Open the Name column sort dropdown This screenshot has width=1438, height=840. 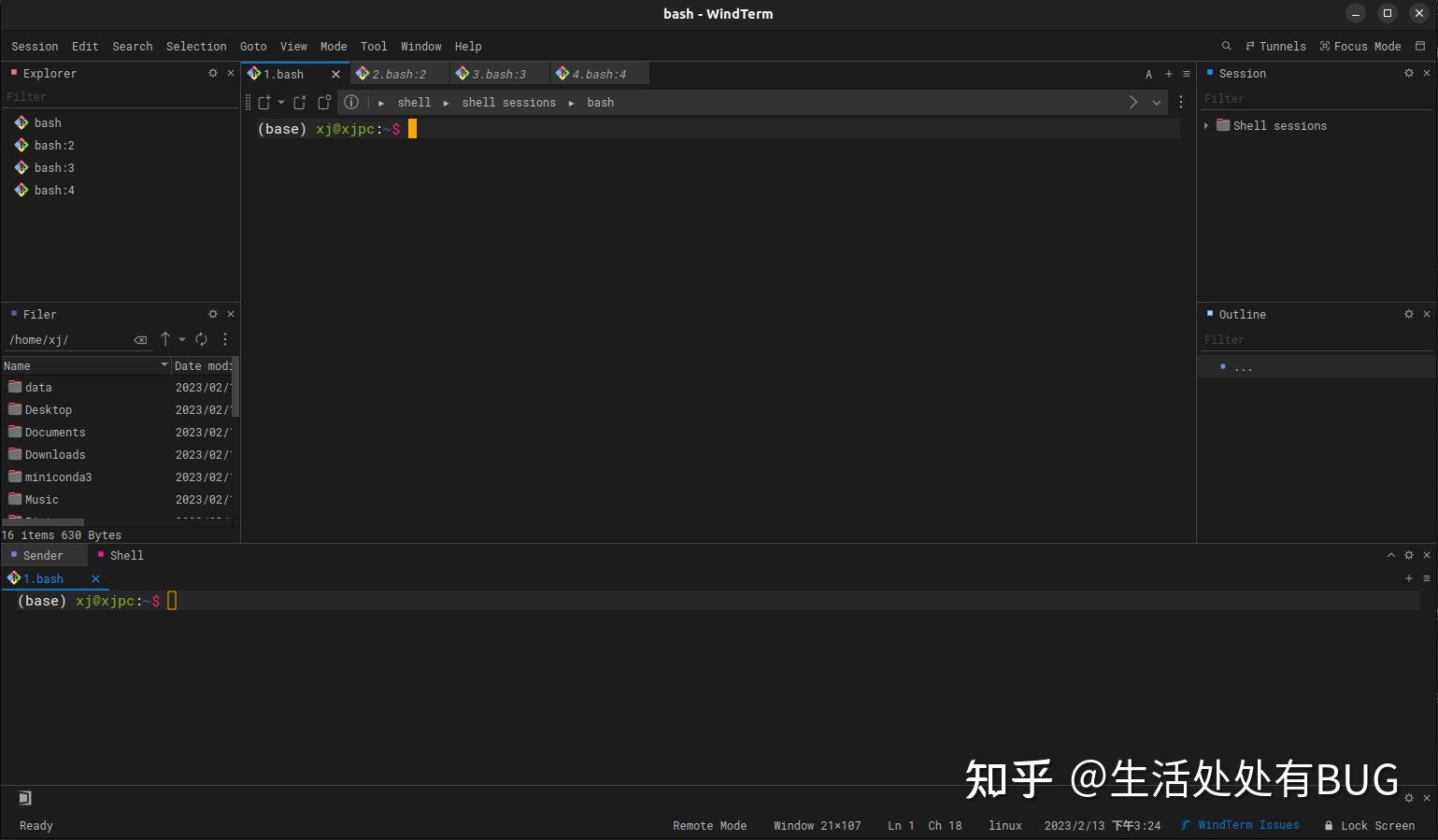165,365
